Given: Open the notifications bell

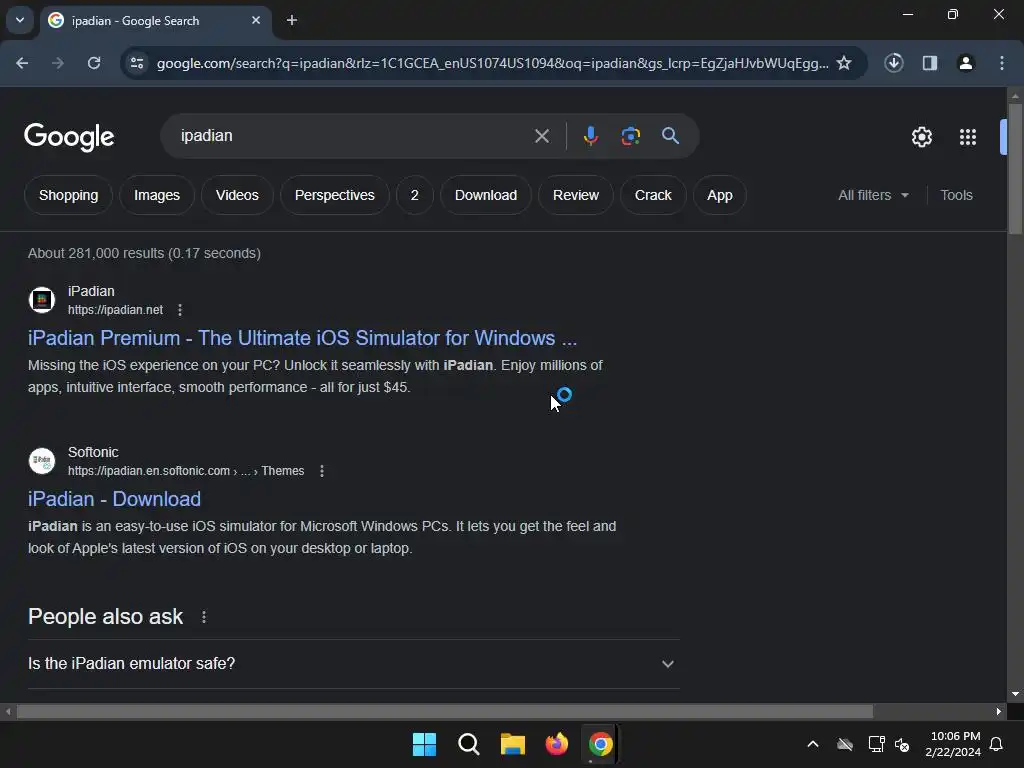Looking at the screenshot, I should click(x=997, y=744).
